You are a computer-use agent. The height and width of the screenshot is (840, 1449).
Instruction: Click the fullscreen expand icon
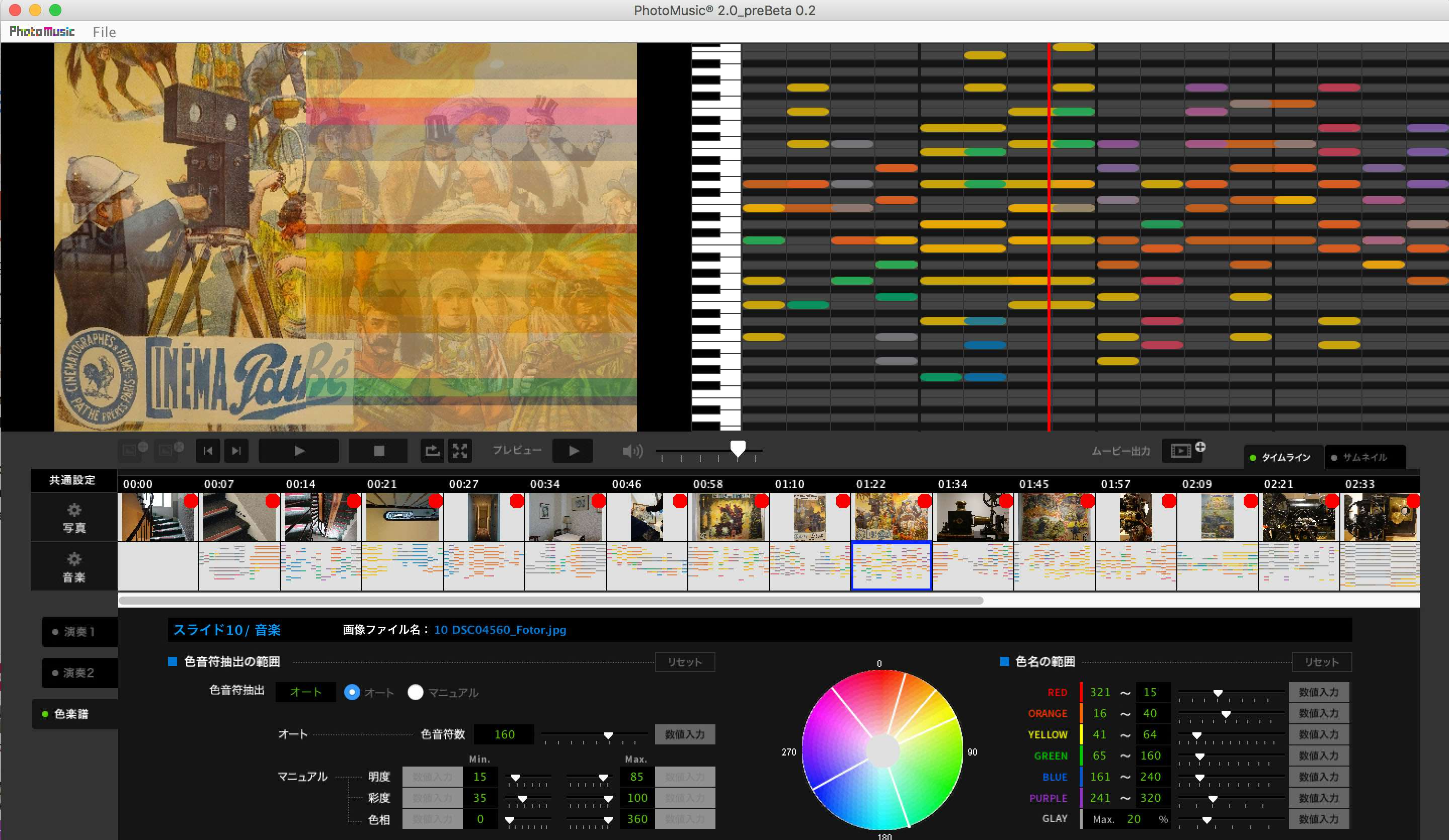459,451
